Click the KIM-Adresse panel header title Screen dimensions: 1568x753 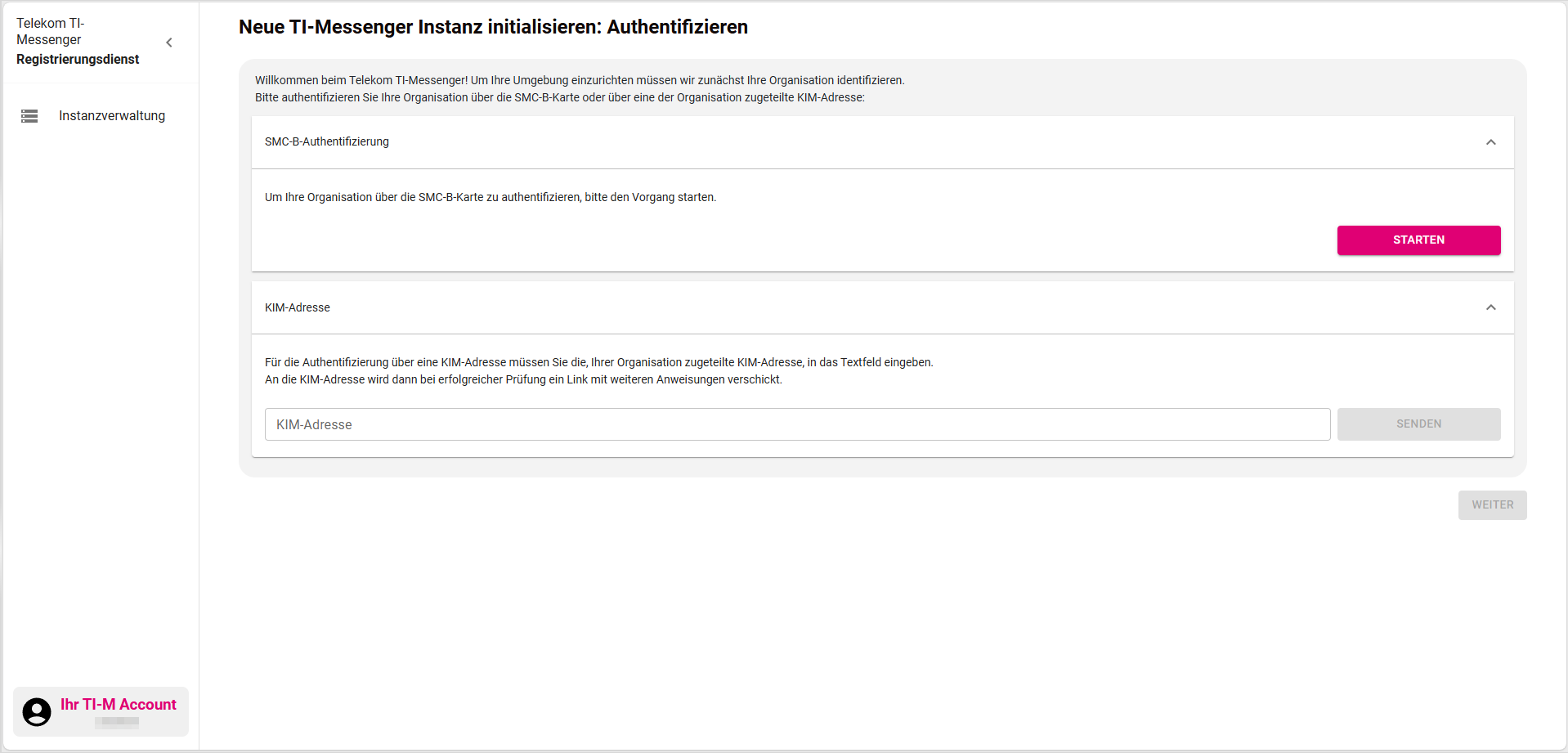coord(298,307)
